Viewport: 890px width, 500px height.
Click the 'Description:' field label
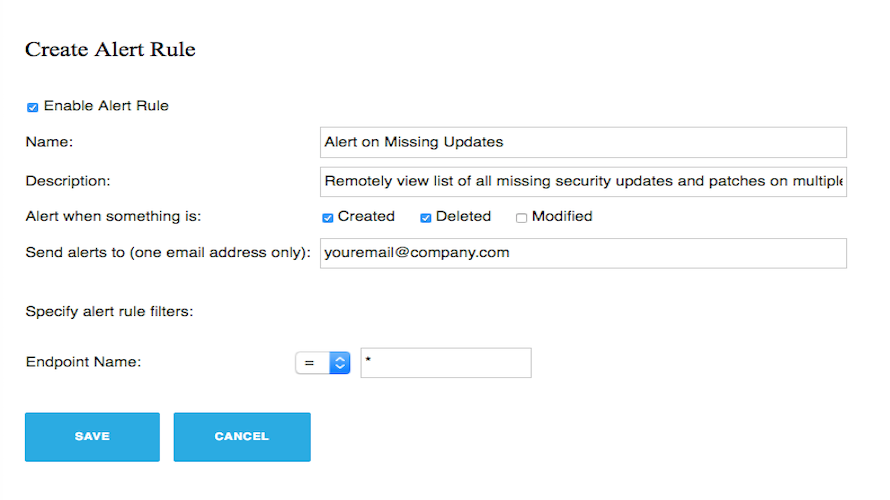pos(67,181)
